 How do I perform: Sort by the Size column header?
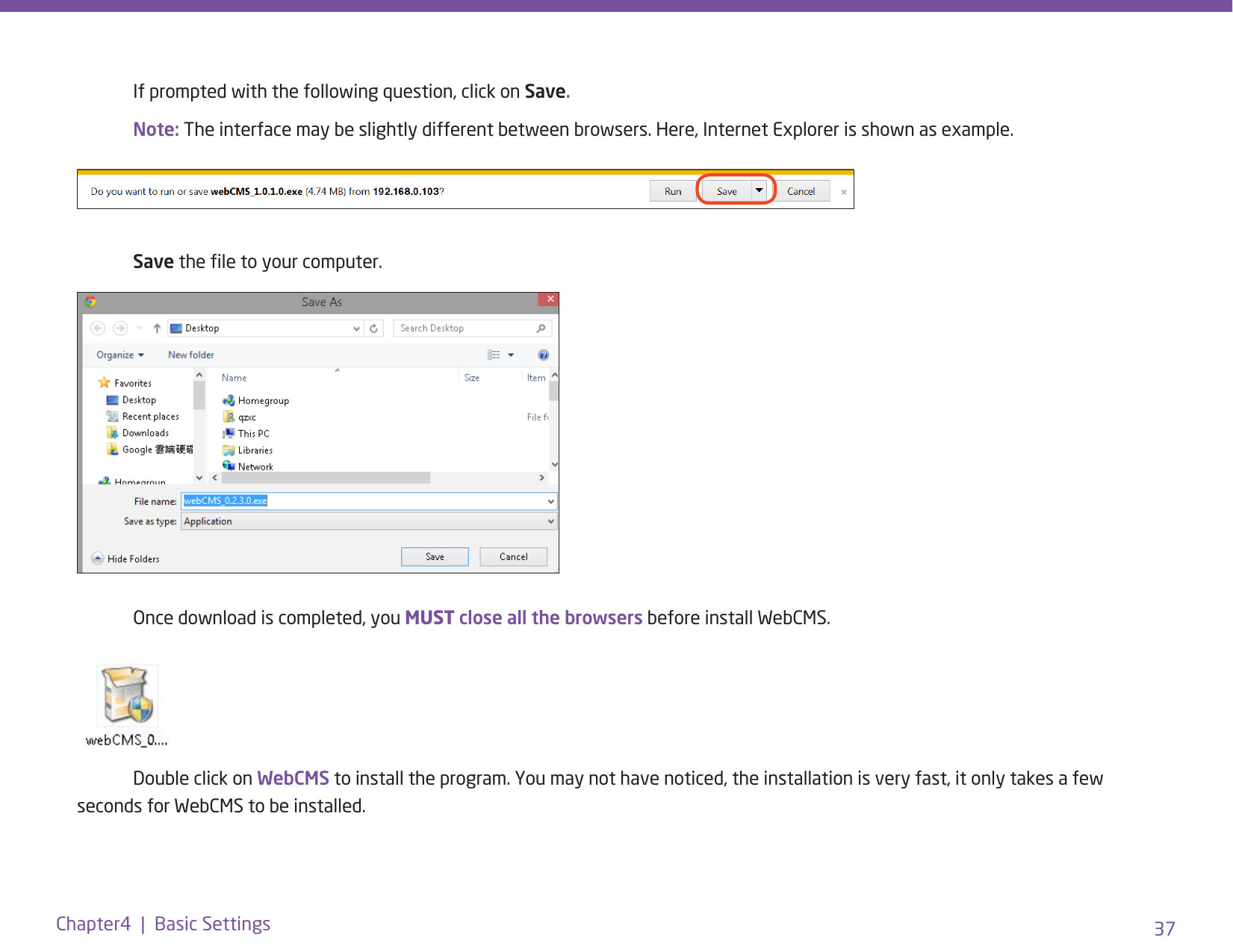472,378
